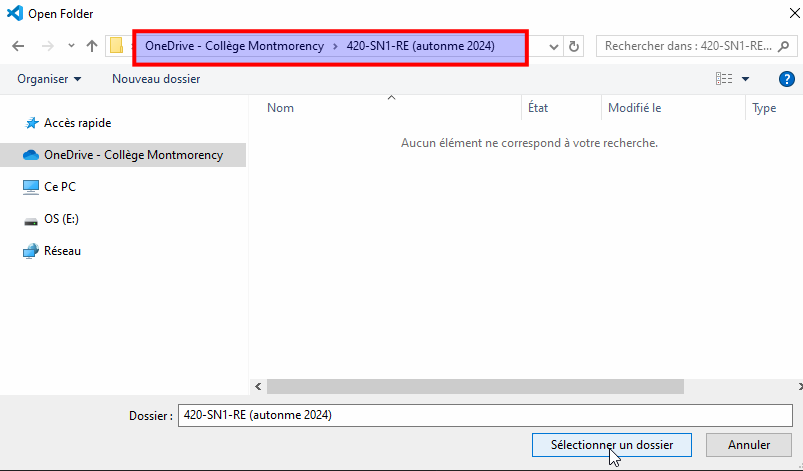This screenshot has height=471, width=803.
Task: Click the Back navigation arrow
Action: point(18,46)
